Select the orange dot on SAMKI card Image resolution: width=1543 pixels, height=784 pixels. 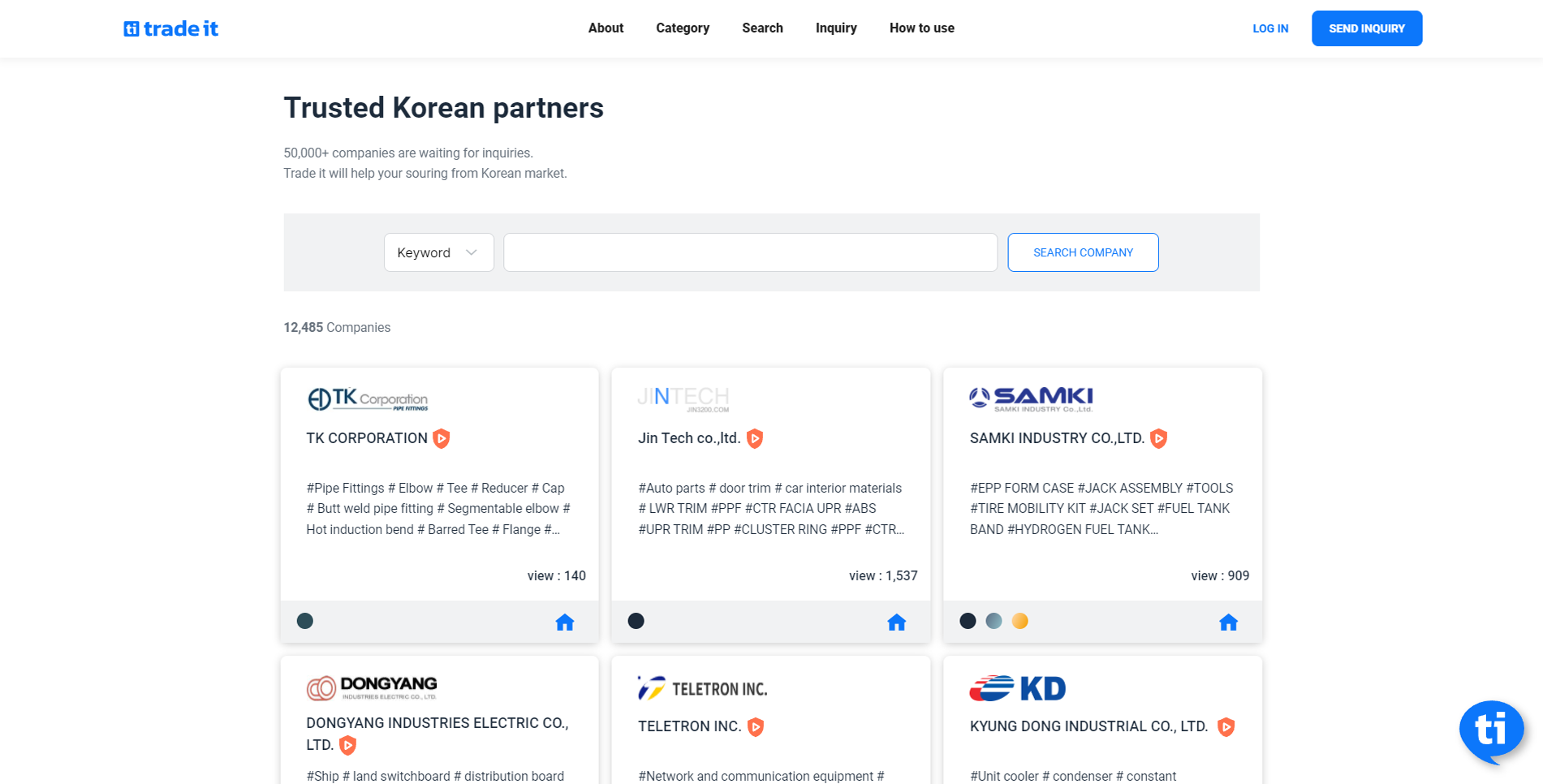click(1020, 621)
